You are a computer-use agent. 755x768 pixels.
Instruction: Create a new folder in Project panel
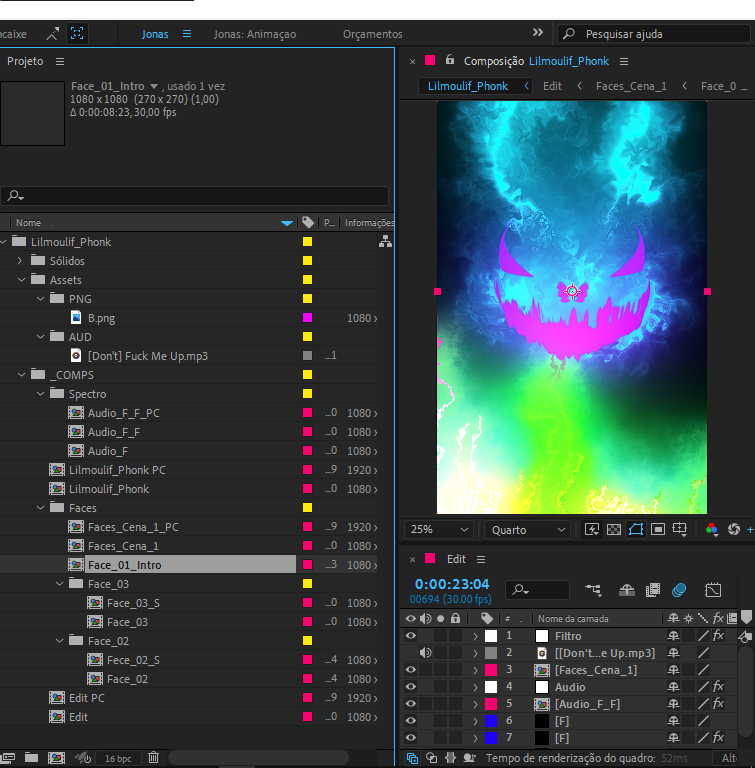[31, 758]
